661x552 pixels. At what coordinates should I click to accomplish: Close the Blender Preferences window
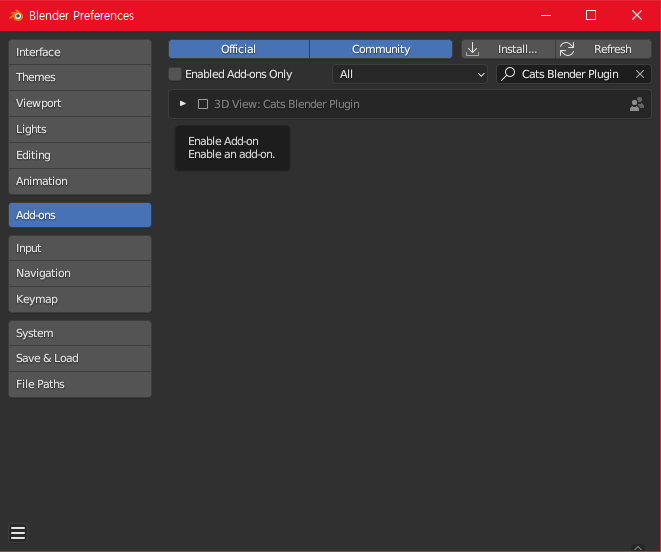coord(637,16)
